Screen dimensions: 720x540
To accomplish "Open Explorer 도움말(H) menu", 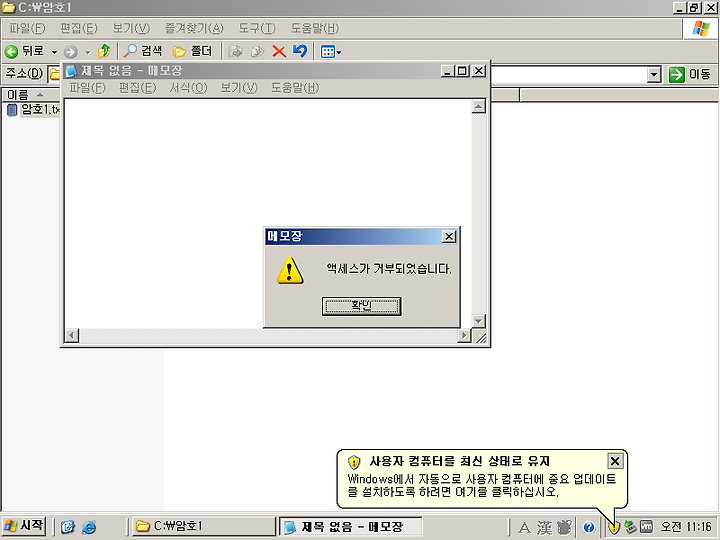I will pyautogui.click(x=315, y=28).
